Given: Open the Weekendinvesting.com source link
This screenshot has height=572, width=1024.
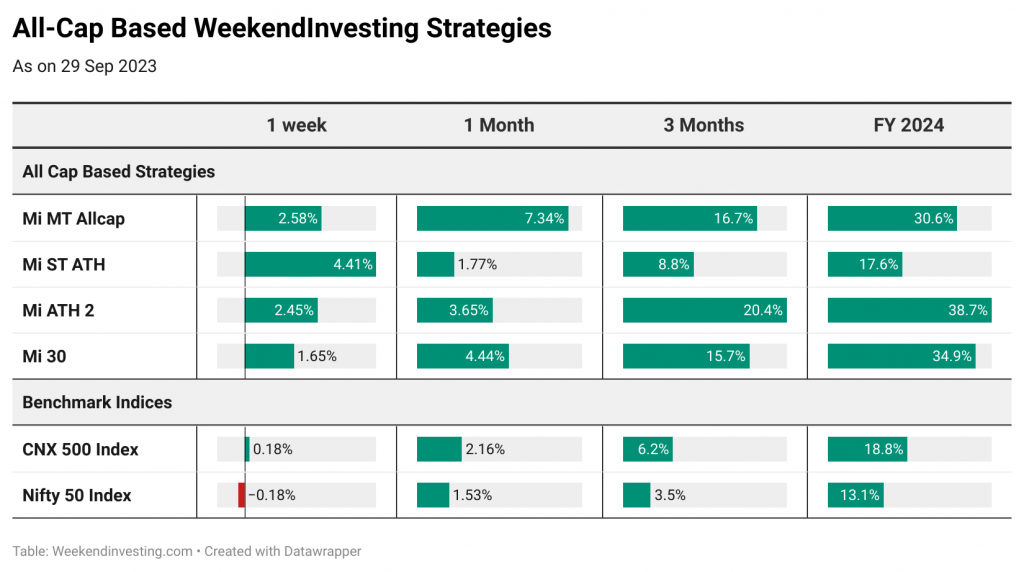Looking at the screenshot, I should [122, 551].
